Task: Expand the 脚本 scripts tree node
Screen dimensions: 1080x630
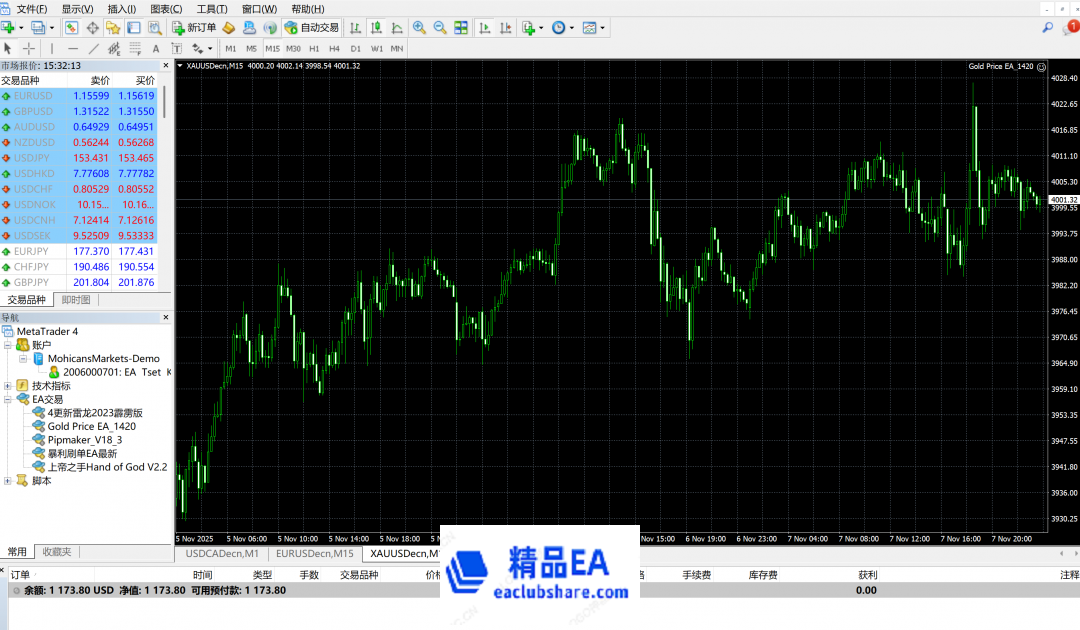Action: [x=8, y=481]
